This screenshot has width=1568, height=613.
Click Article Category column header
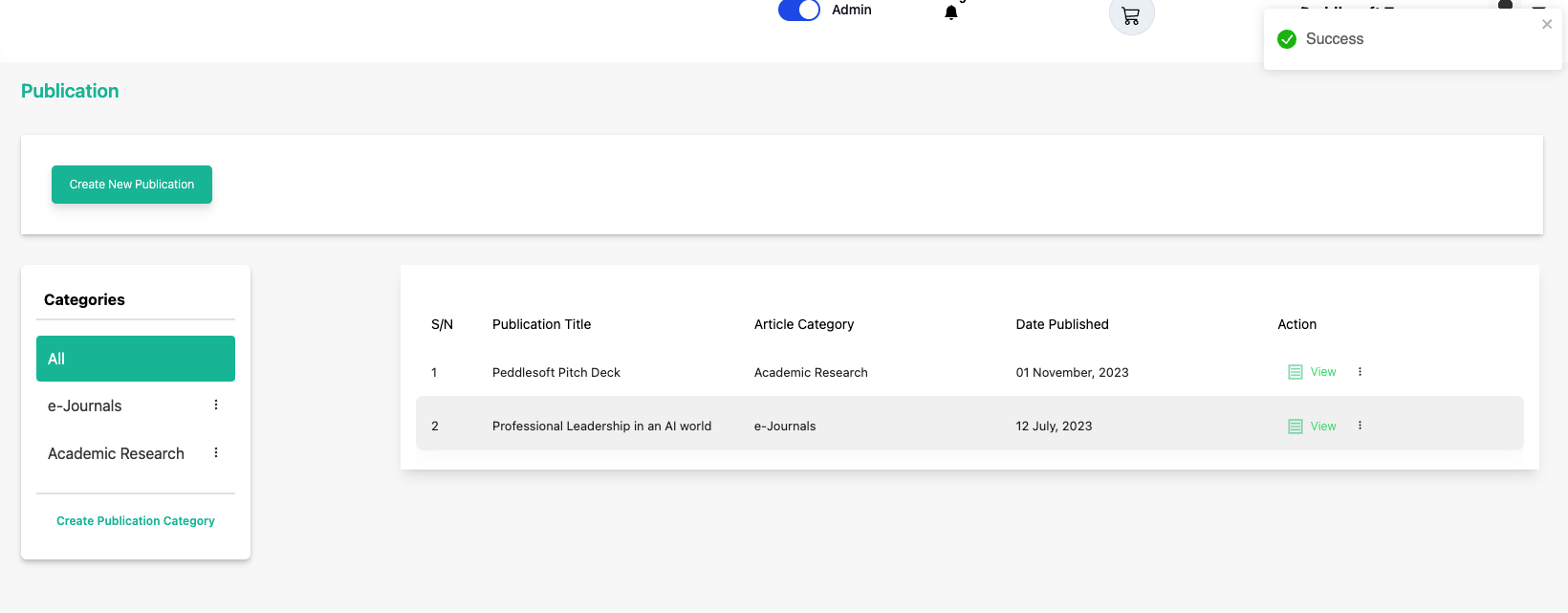pyautogui.click(x=804, y=324)
